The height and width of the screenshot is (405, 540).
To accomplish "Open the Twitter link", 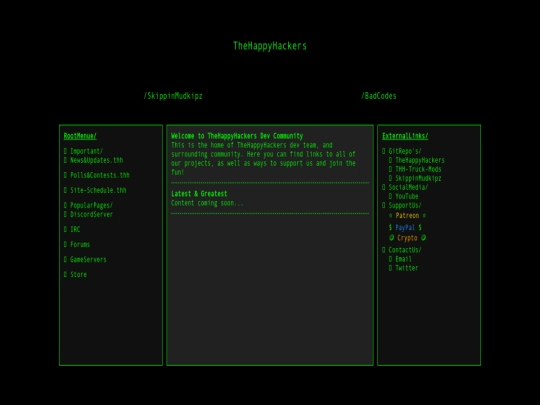I will [406, 268].
